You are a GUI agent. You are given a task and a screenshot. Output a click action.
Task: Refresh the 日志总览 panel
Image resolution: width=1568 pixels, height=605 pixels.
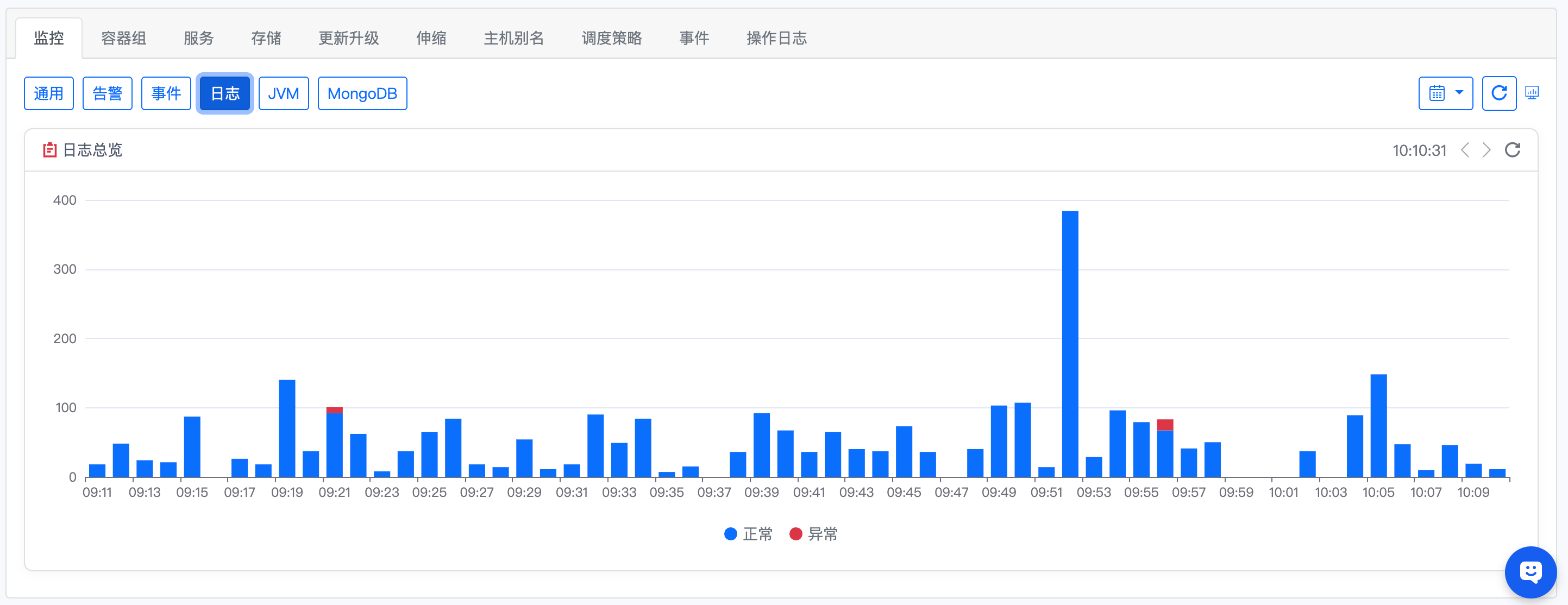(x=1512, y=150)
